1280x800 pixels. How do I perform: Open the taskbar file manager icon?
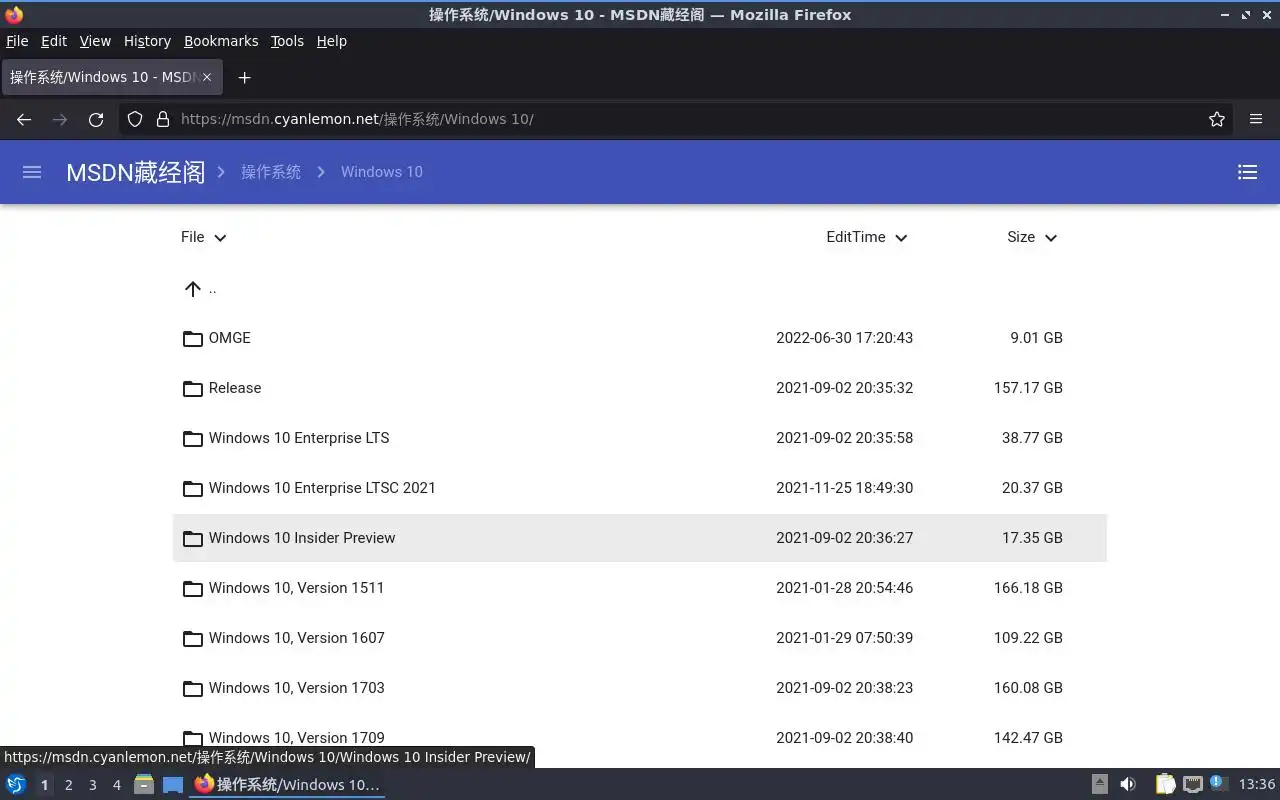144,785
